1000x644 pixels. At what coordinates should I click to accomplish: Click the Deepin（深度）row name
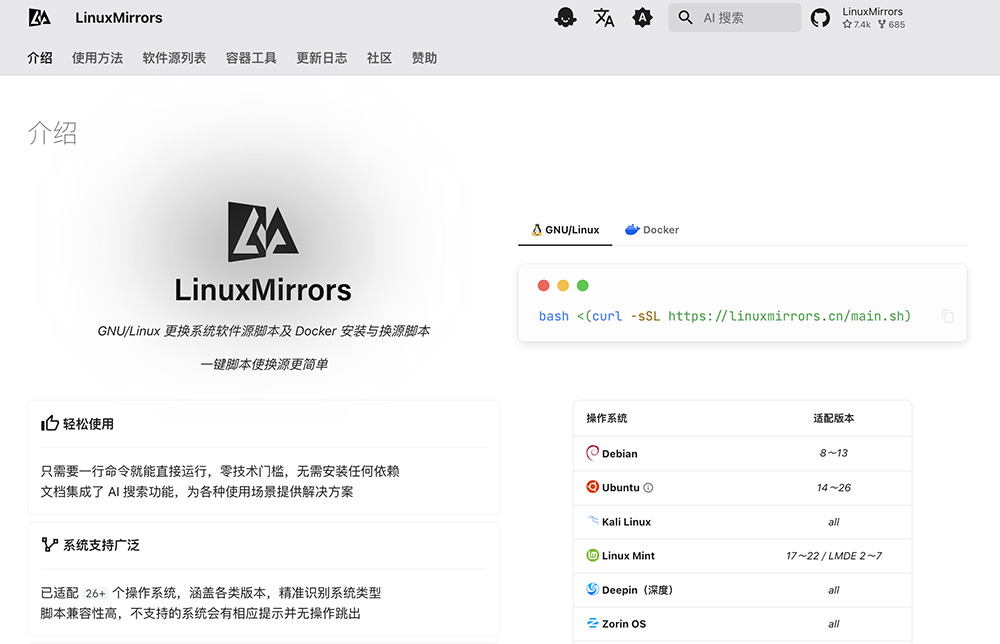pyautogui.click(x=637, y=590)
